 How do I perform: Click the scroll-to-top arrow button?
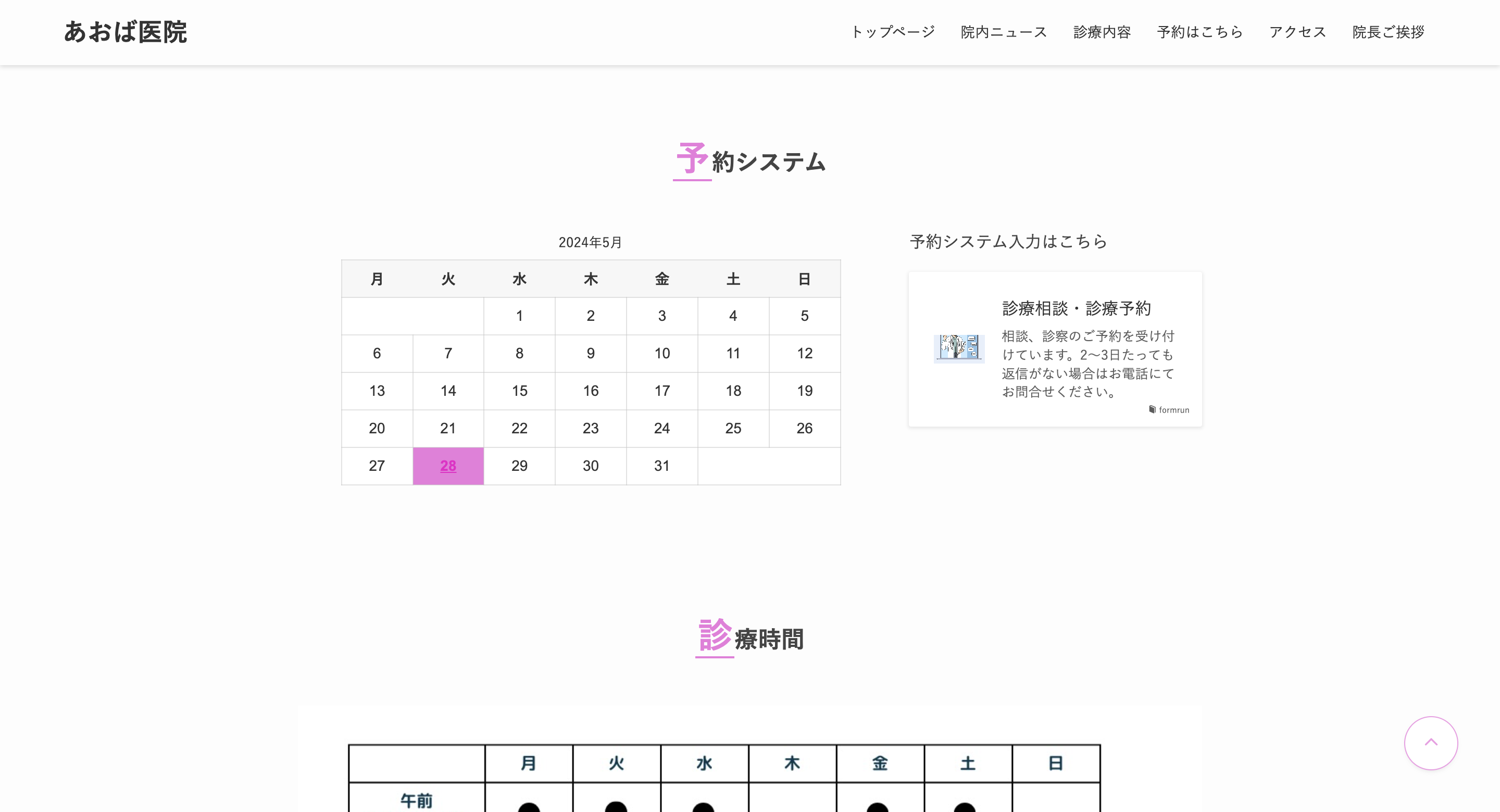1431,743
